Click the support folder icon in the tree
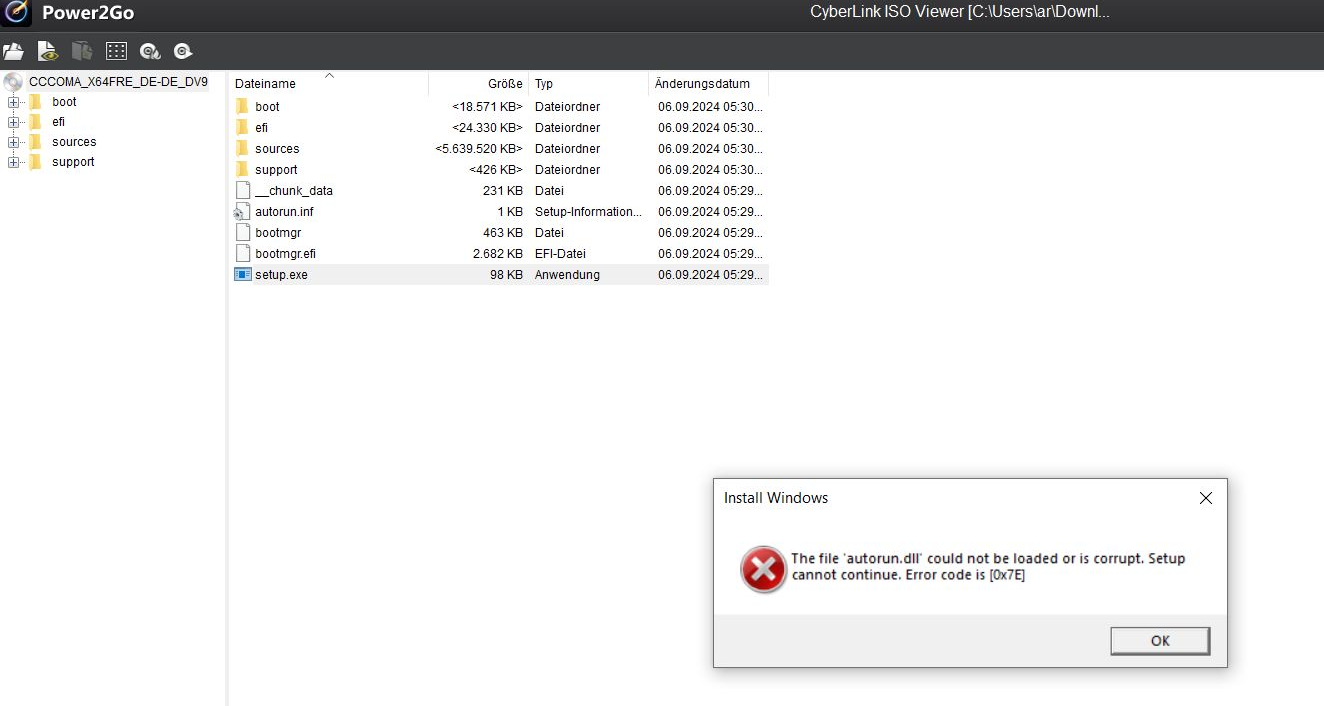Image resolution: width=1324 pixels, height=706 pixels. [x=36, y=162]
